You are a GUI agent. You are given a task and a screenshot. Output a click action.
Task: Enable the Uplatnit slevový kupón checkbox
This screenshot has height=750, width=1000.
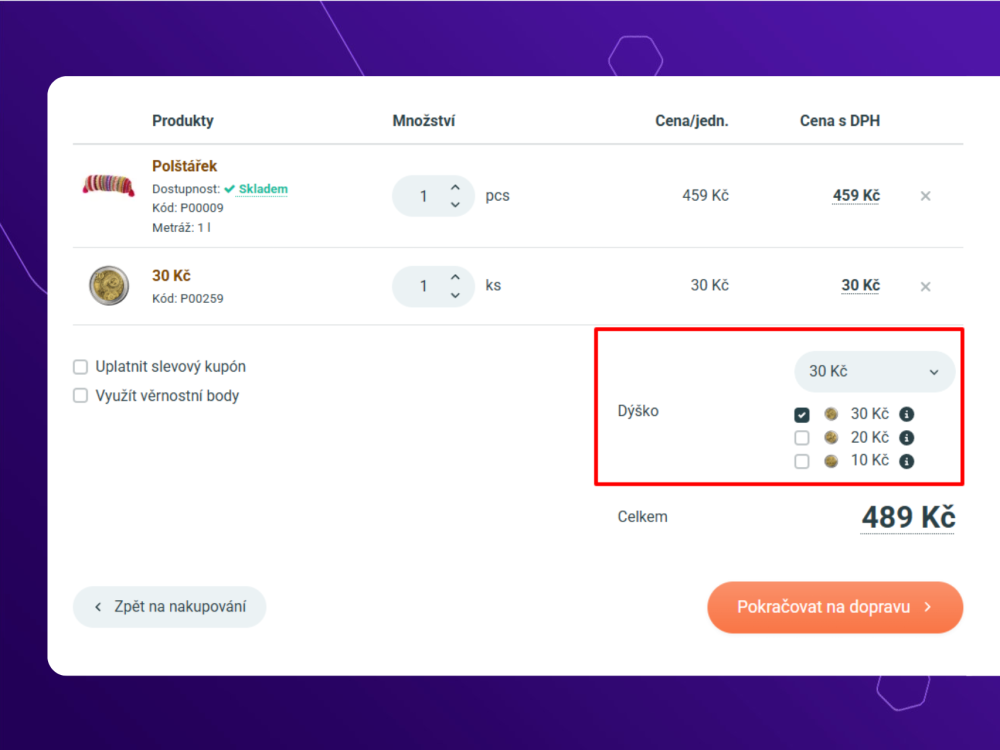click(x=80, y=367)
